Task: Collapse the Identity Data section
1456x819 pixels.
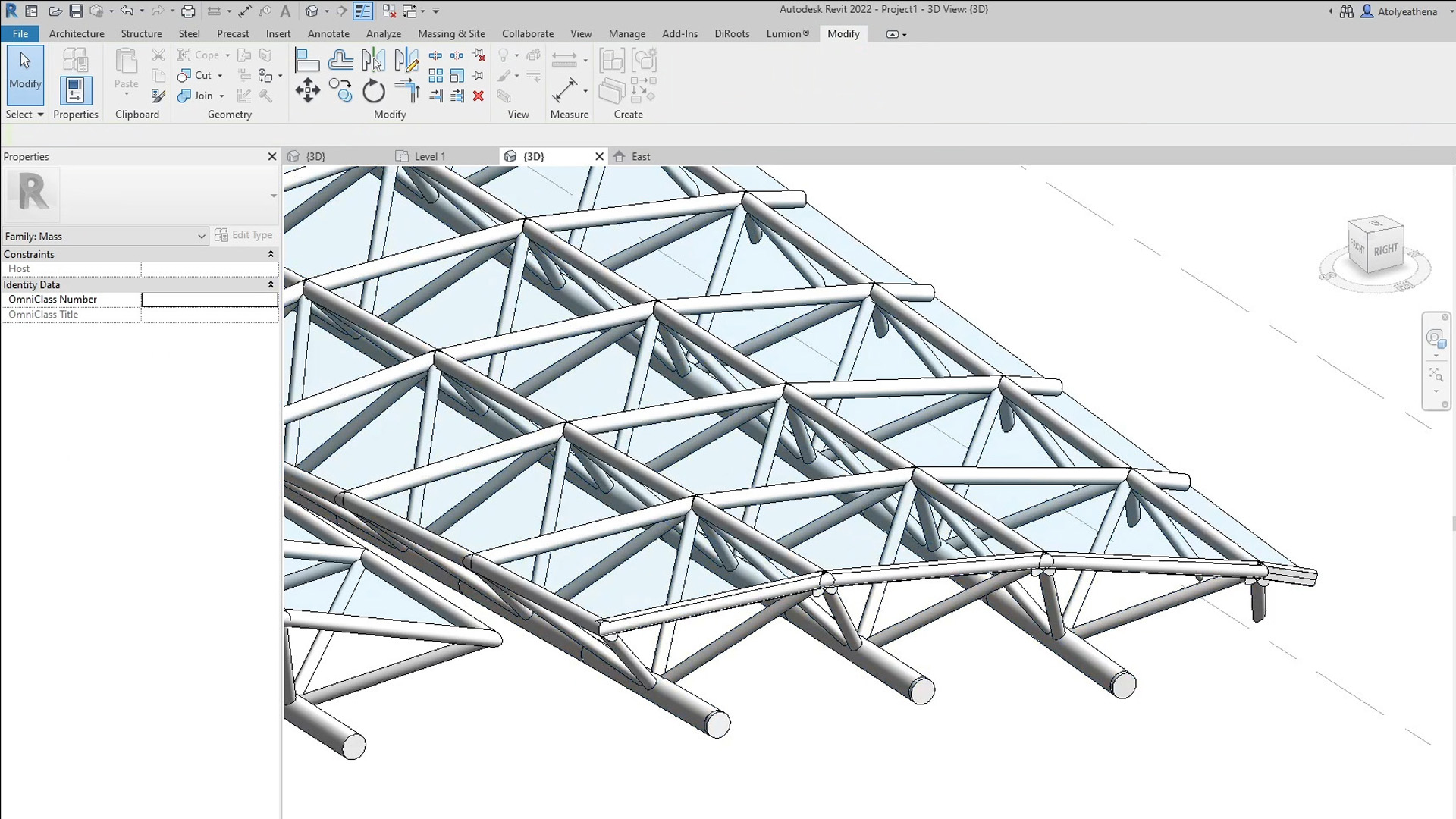Action: click(271, 284)
